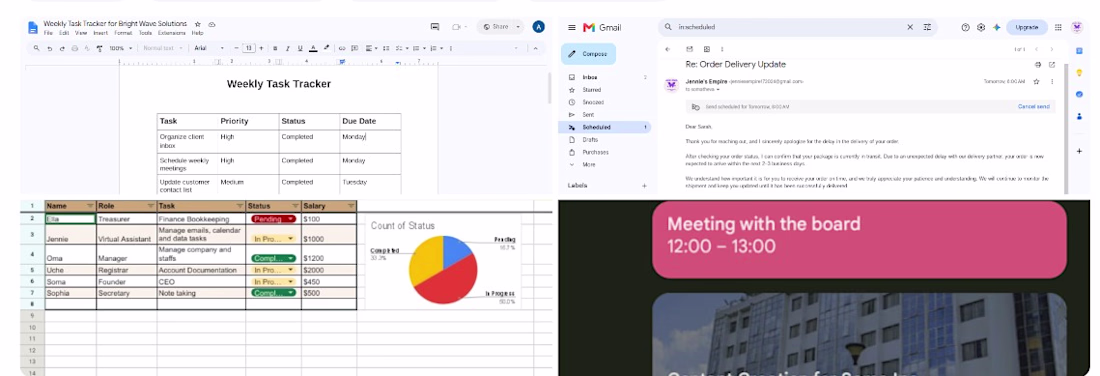This screenshot has width=1100, height=376.
Task: Open comment history in Docs
Action: click(x=434, y=27)
